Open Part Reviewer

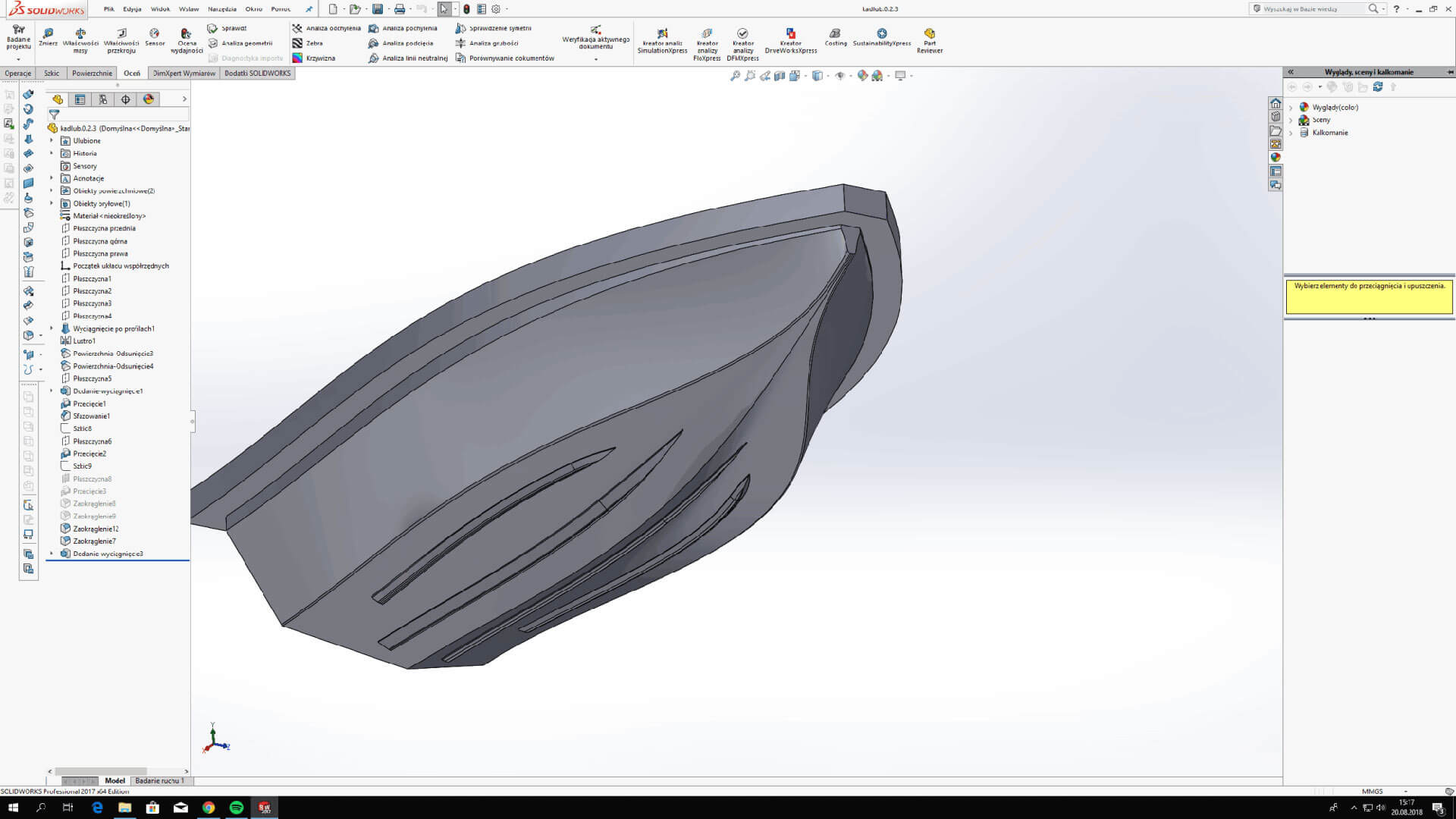[930, 41]
